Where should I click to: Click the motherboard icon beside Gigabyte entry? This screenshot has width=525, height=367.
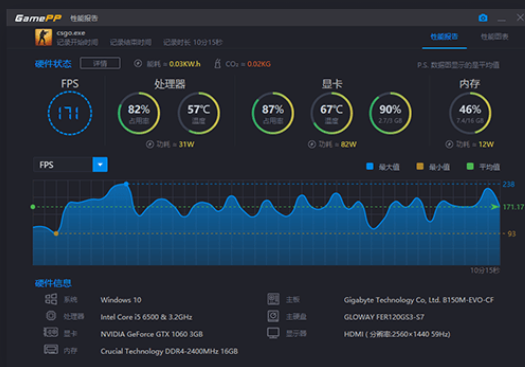273,299
